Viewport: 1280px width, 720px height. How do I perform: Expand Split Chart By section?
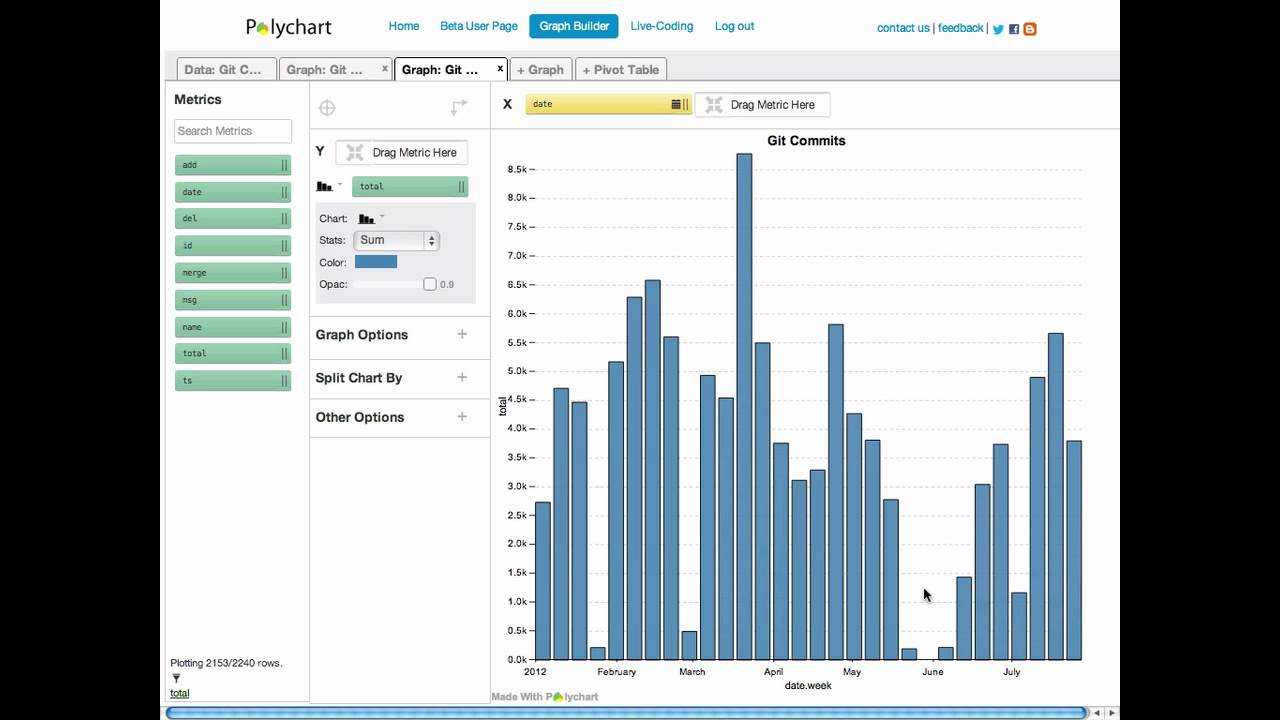pyautogui.click(x=462, y=377)
